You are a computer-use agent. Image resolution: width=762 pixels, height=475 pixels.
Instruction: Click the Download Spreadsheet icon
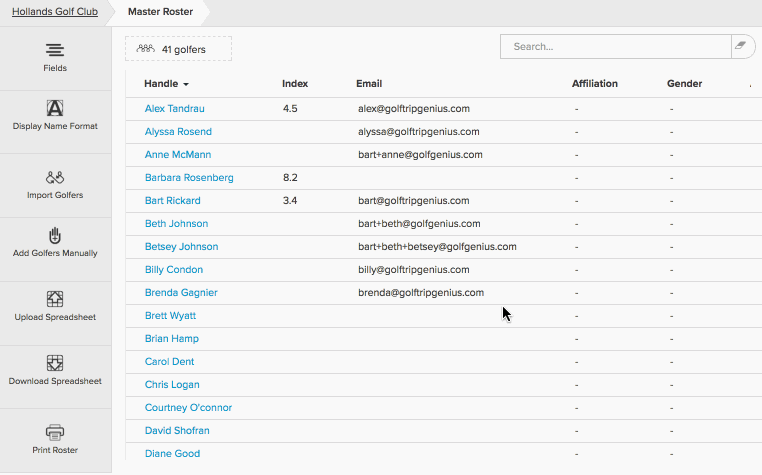(x=55, y=363)
